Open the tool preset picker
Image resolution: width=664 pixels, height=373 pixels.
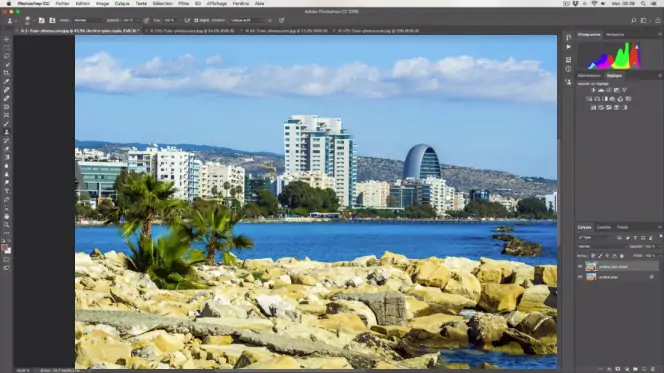point(11,20)
